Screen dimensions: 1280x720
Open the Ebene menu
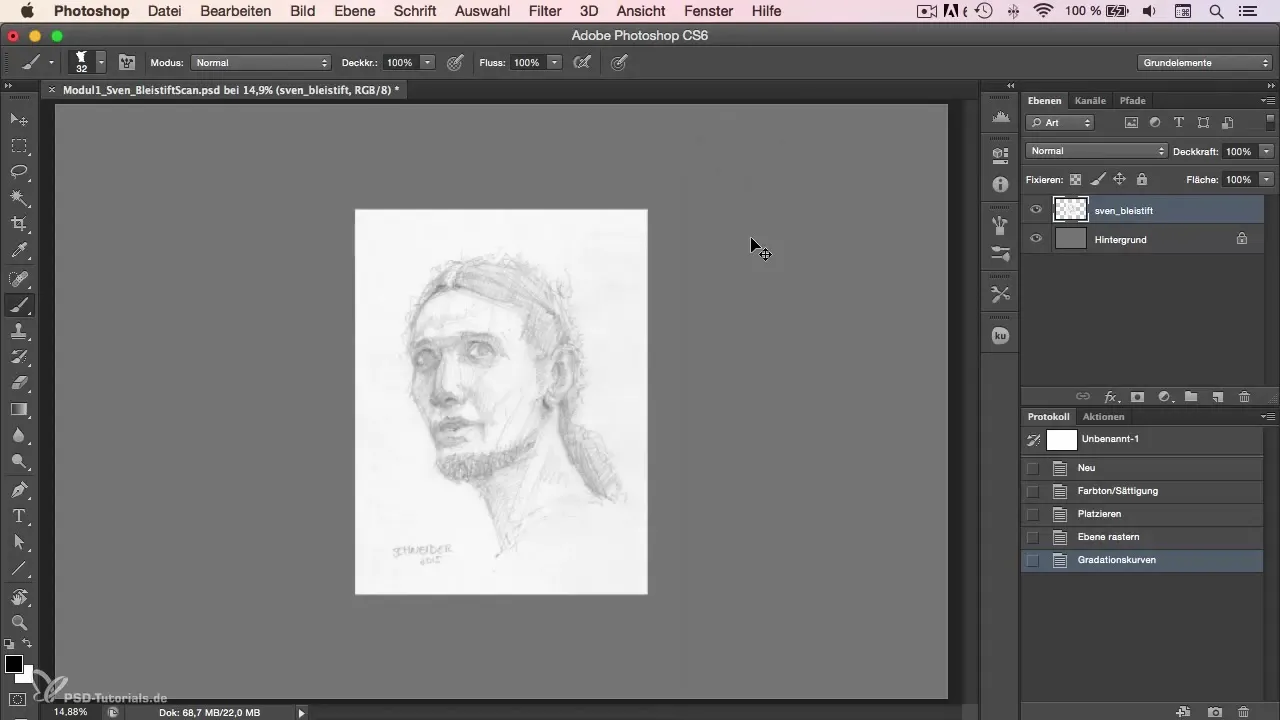point(355,11)
